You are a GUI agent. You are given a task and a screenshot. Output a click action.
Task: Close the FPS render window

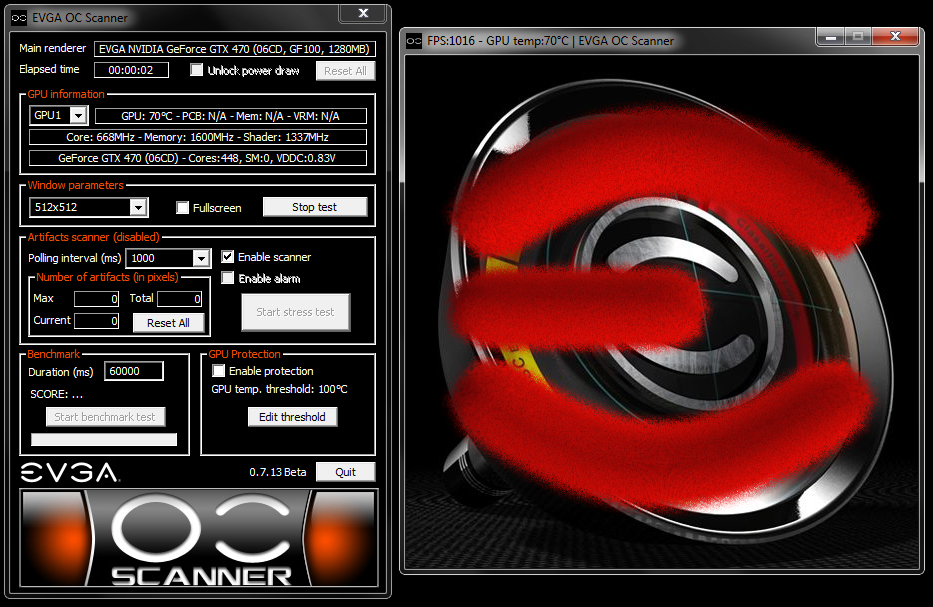click(896, 36)
